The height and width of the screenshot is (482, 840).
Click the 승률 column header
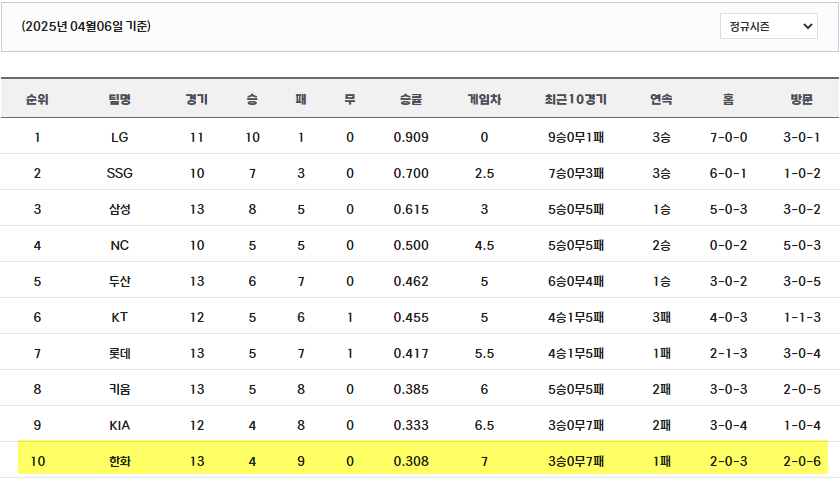tap(411, 99)
